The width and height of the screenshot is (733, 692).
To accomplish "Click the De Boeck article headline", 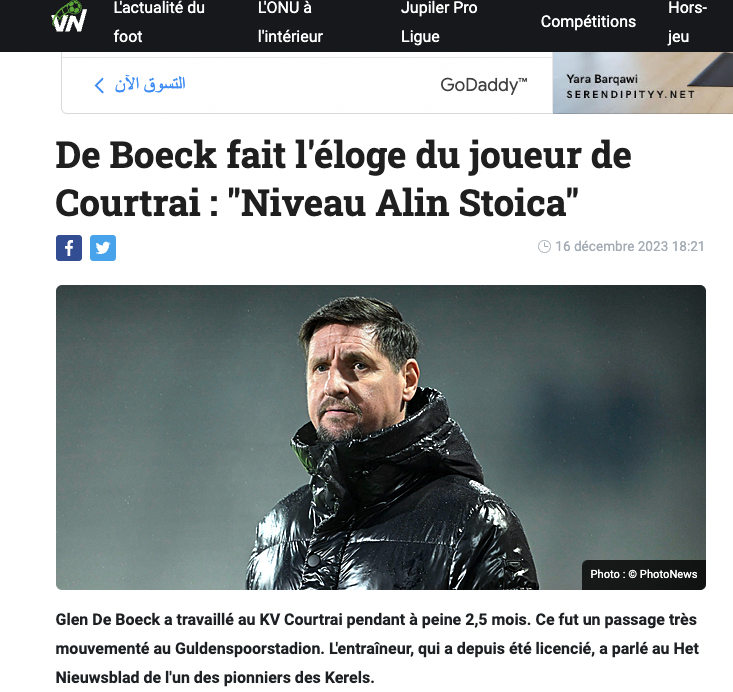I will [x=343, y=179].
